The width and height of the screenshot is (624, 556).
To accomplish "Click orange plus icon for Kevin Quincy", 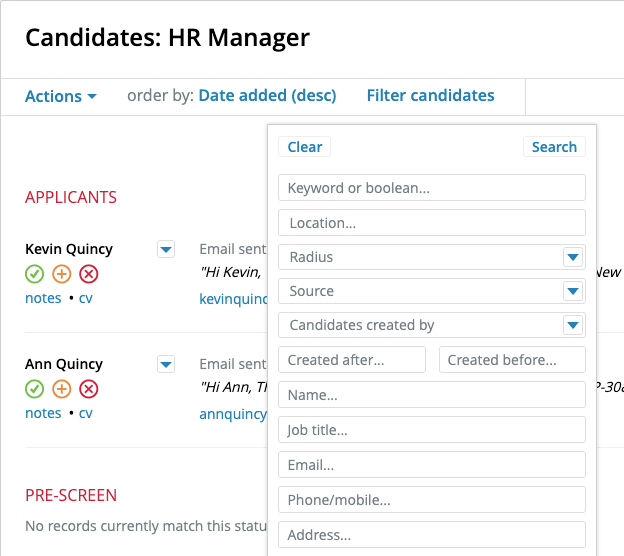I will click(61, 274).
